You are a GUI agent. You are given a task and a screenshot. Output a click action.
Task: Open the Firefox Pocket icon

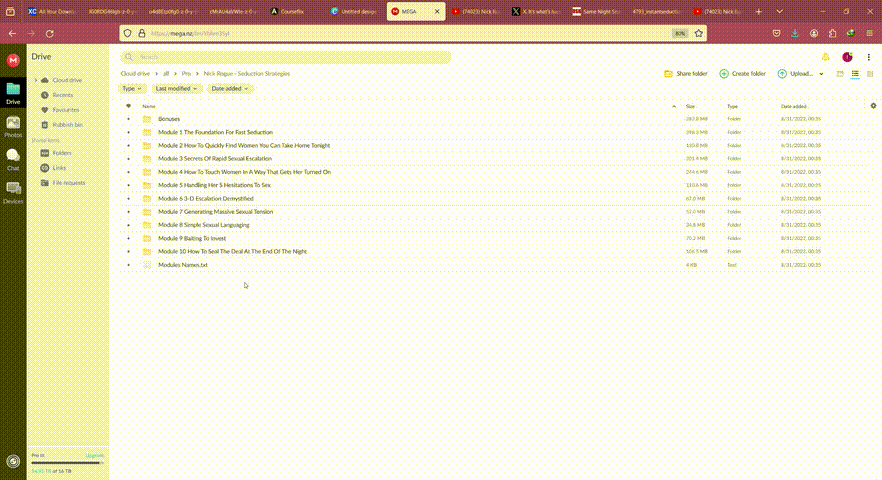coord(776,33)
